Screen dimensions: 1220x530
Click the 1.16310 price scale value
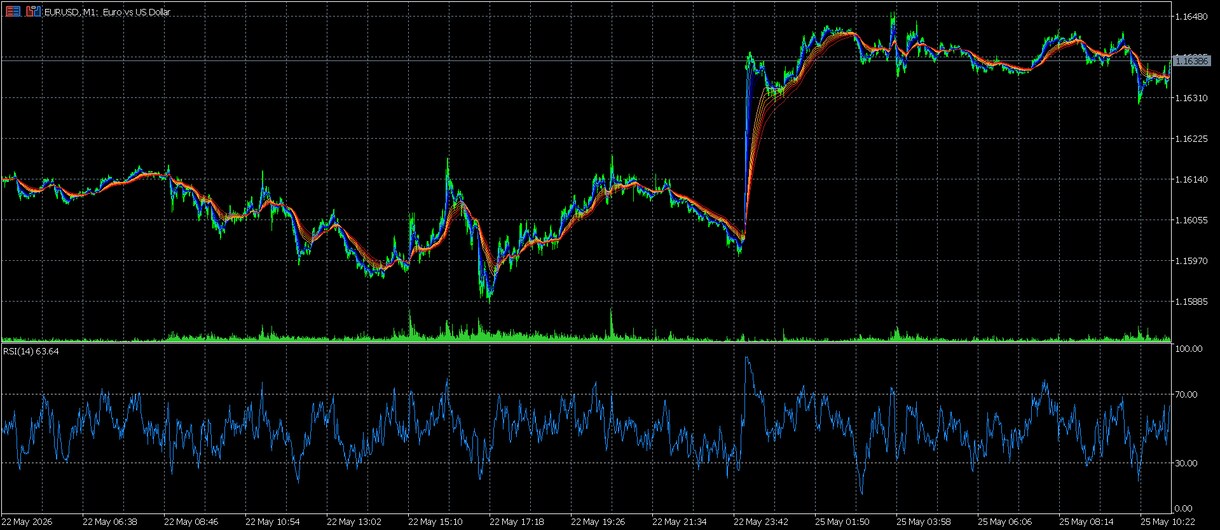(1192, 98)
